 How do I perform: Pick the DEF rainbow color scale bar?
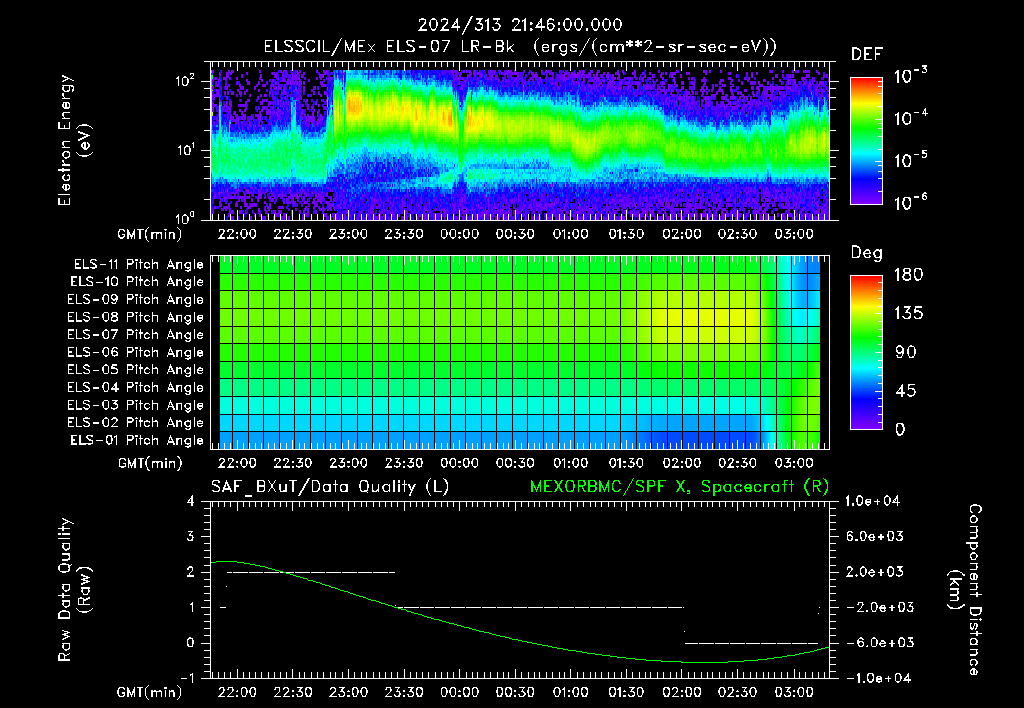tap(866, 140)
